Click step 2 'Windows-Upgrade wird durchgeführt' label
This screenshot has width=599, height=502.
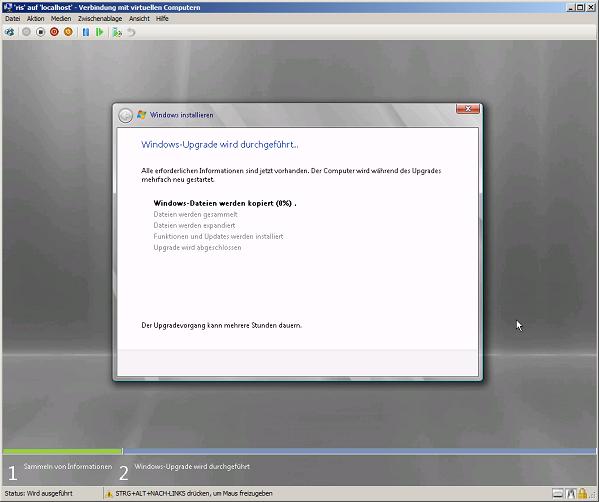click(192, 467)
